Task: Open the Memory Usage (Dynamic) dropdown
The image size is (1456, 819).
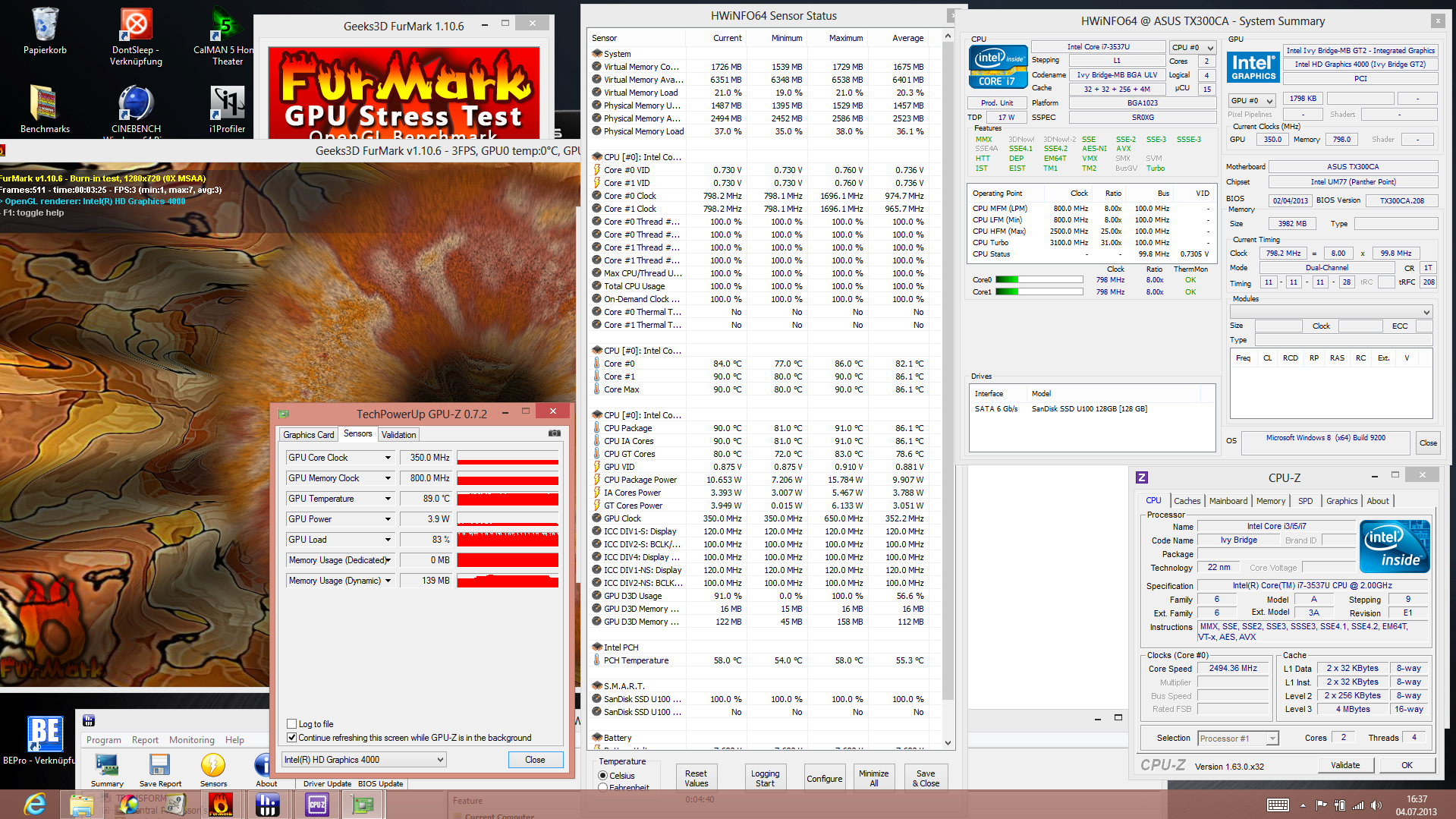Action: coord(388,581)
